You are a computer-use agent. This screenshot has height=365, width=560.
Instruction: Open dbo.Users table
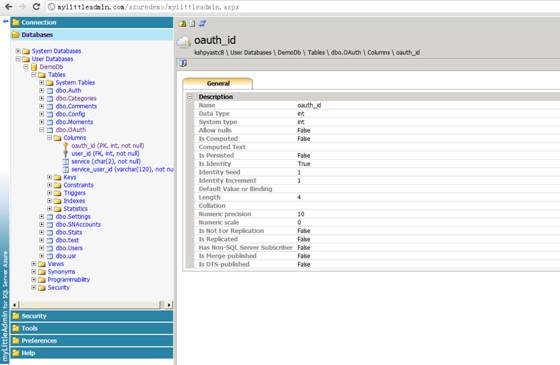click(x=69, y=248)
